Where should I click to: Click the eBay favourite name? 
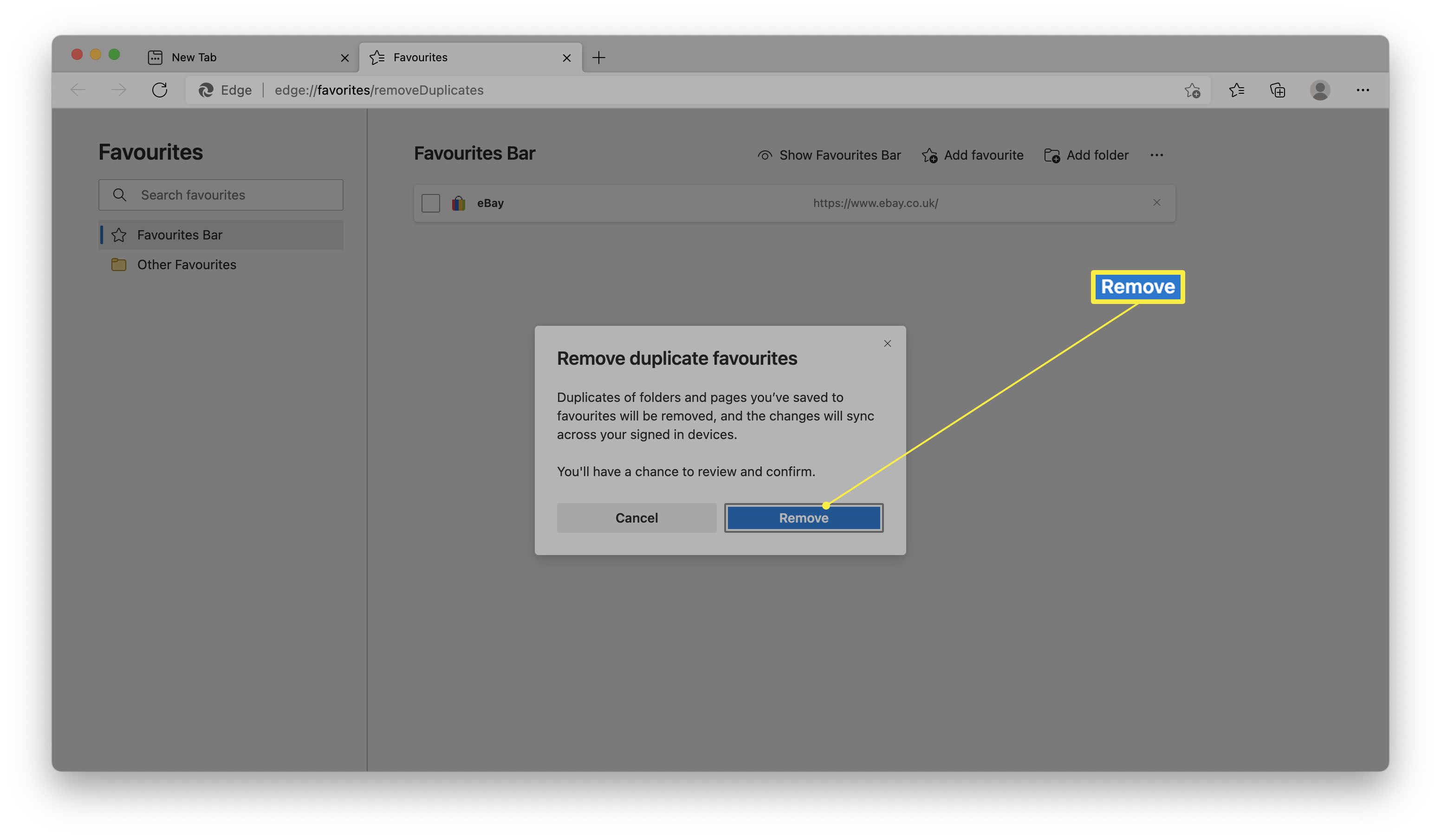click(491, 203)
